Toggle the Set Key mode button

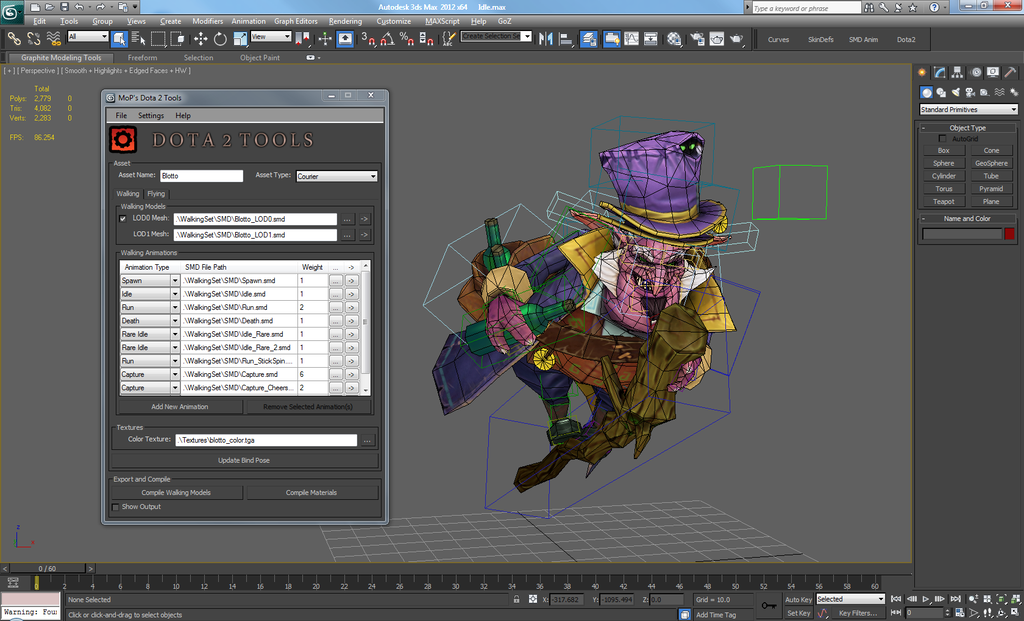pos(798,613)
